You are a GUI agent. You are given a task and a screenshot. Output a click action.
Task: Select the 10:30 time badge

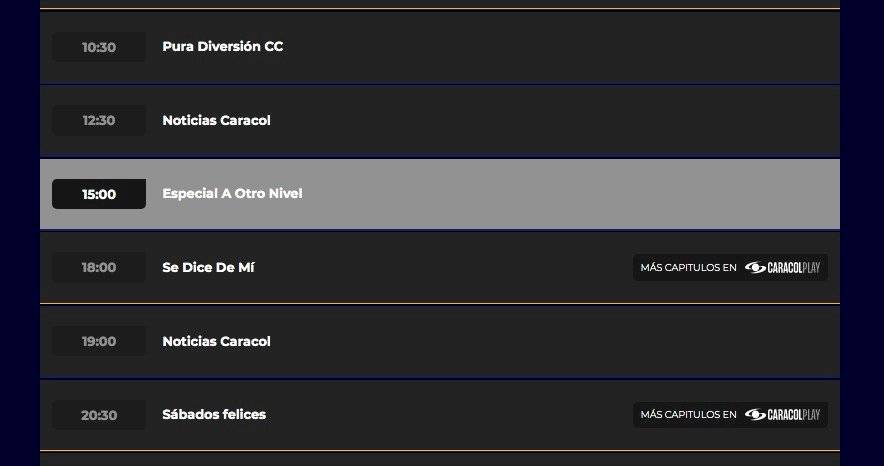point(99,47)
